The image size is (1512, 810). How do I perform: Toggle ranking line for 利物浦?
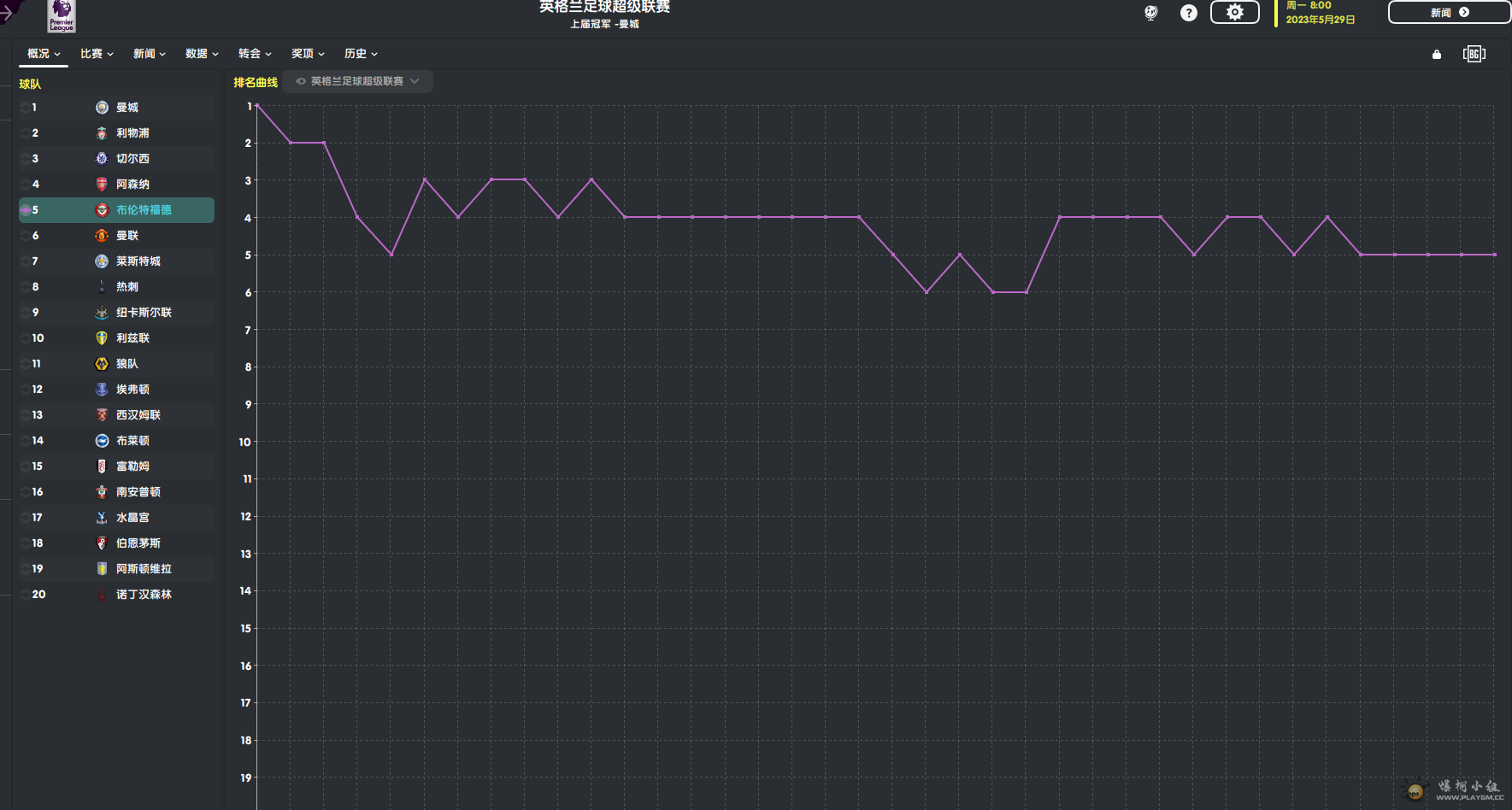[x=26, y=133]
